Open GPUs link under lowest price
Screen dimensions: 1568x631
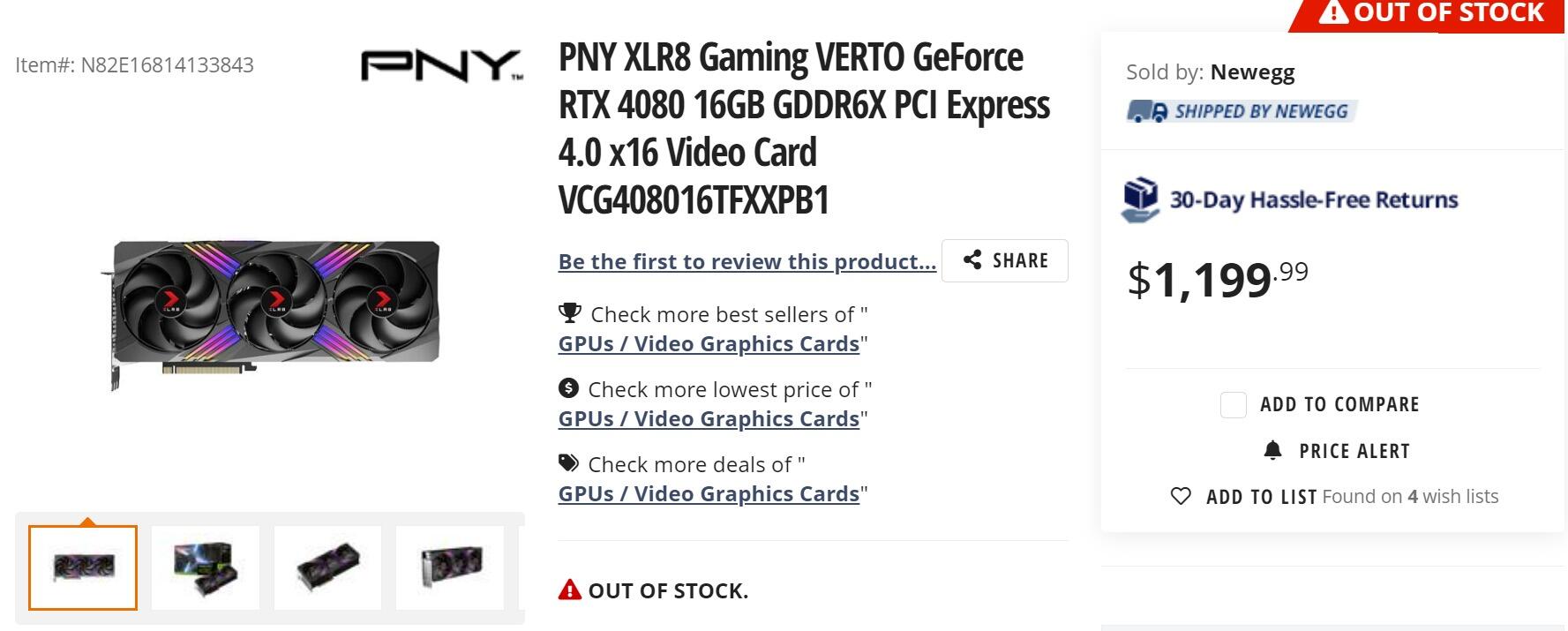[709, 419]
